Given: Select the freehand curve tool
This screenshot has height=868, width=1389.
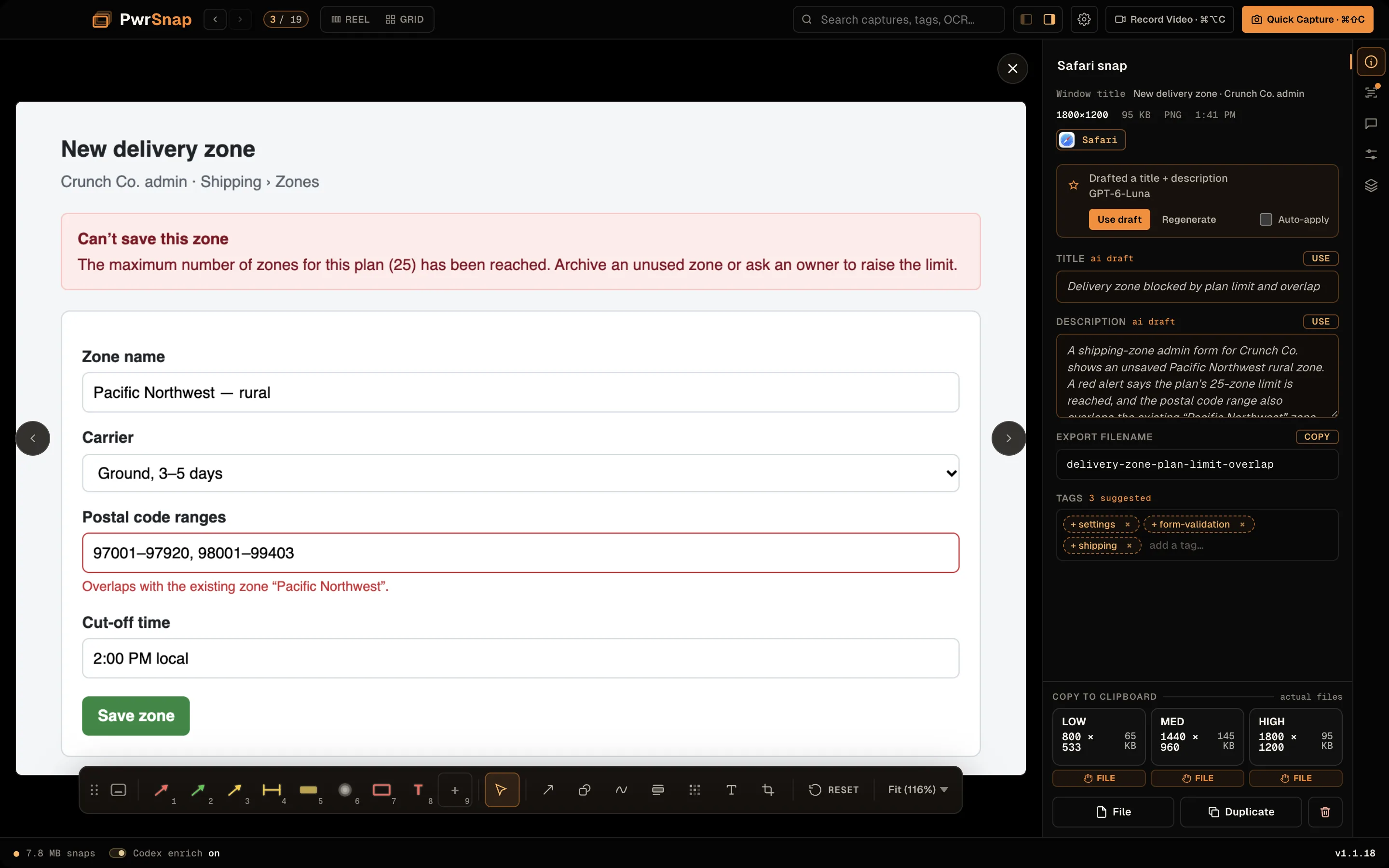Looking at the screenshot, I should click(x=621, y=790).
